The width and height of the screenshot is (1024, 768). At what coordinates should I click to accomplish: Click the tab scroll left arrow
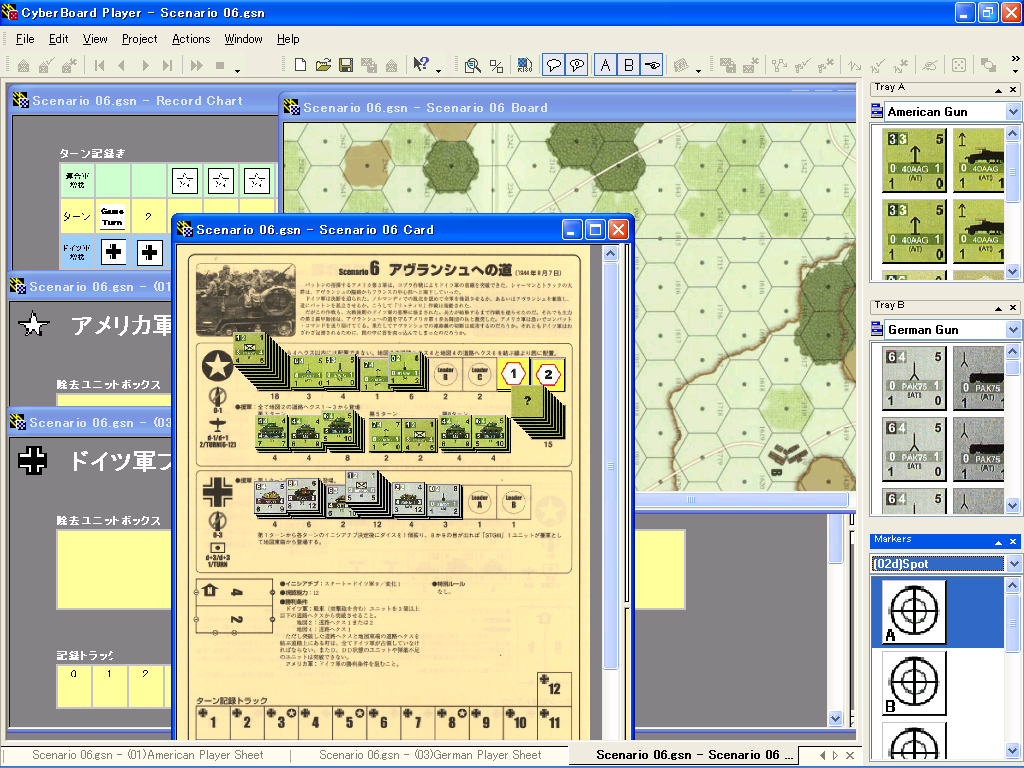click(x=822, y=756)
